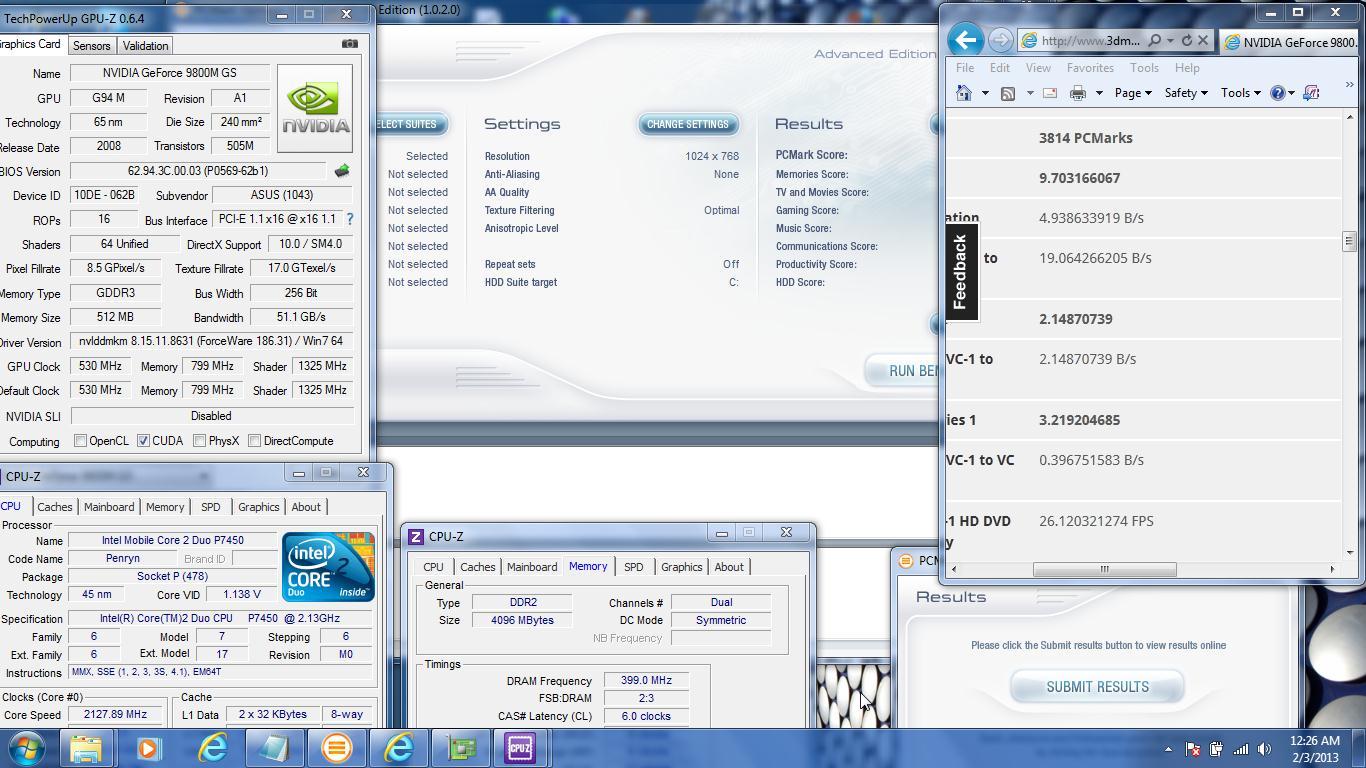Click the GPU-Z graphics card taskbar icon
Viewport: 1366px width, 768px height.
[x=462, y=748]
